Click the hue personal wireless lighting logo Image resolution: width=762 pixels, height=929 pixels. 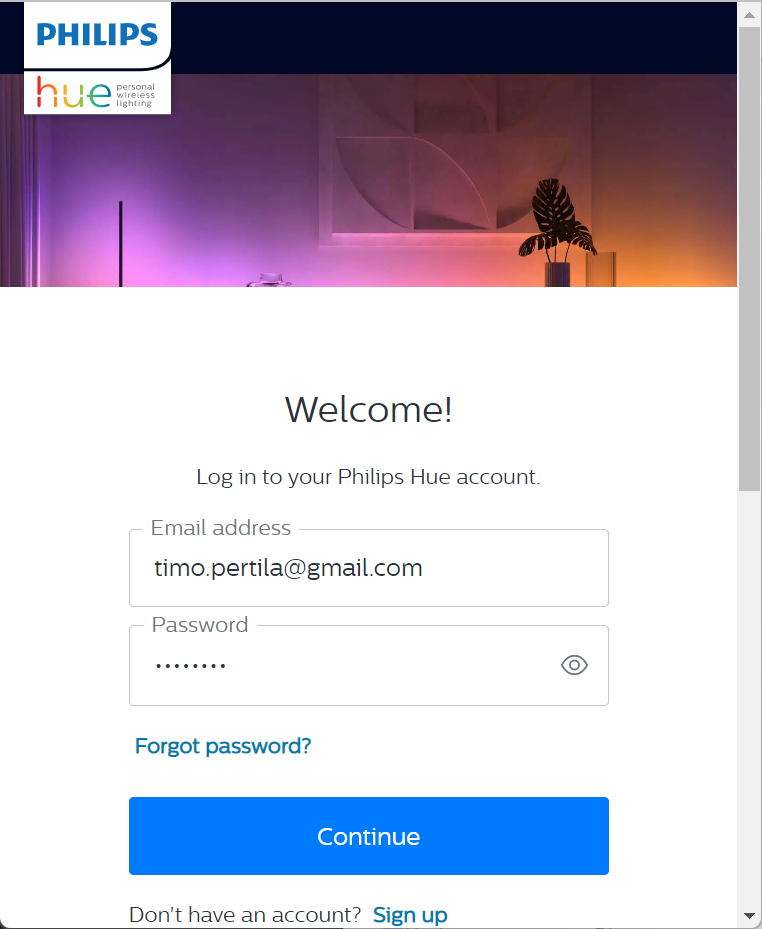97,93
